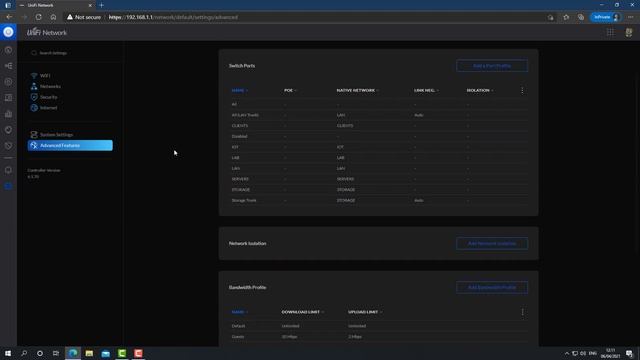Open the column options menu in Switch Ports table
The width and height of the screenshot is (640, 360).
[x=522, y=91]
